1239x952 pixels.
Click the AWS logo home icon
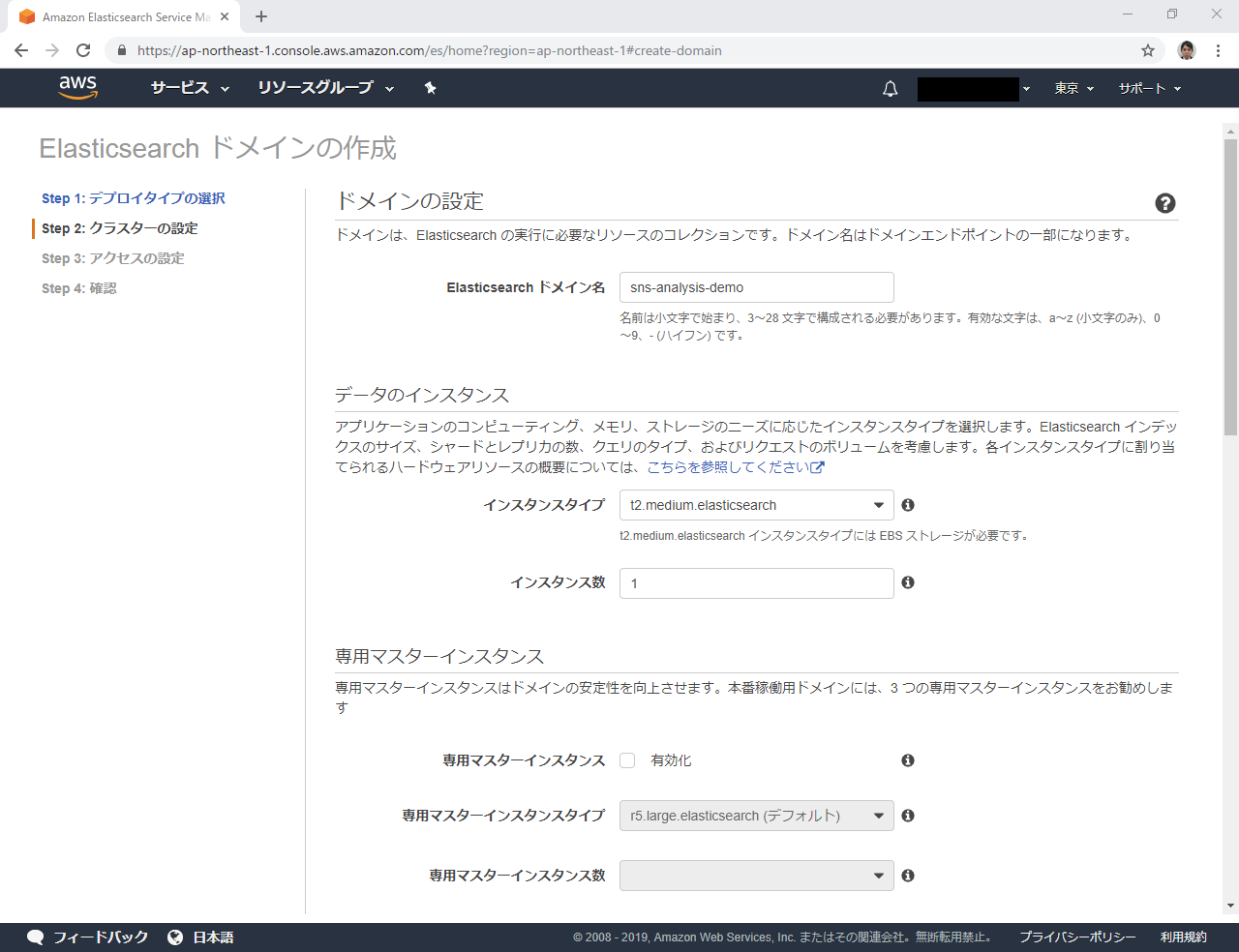coord(77,87)
